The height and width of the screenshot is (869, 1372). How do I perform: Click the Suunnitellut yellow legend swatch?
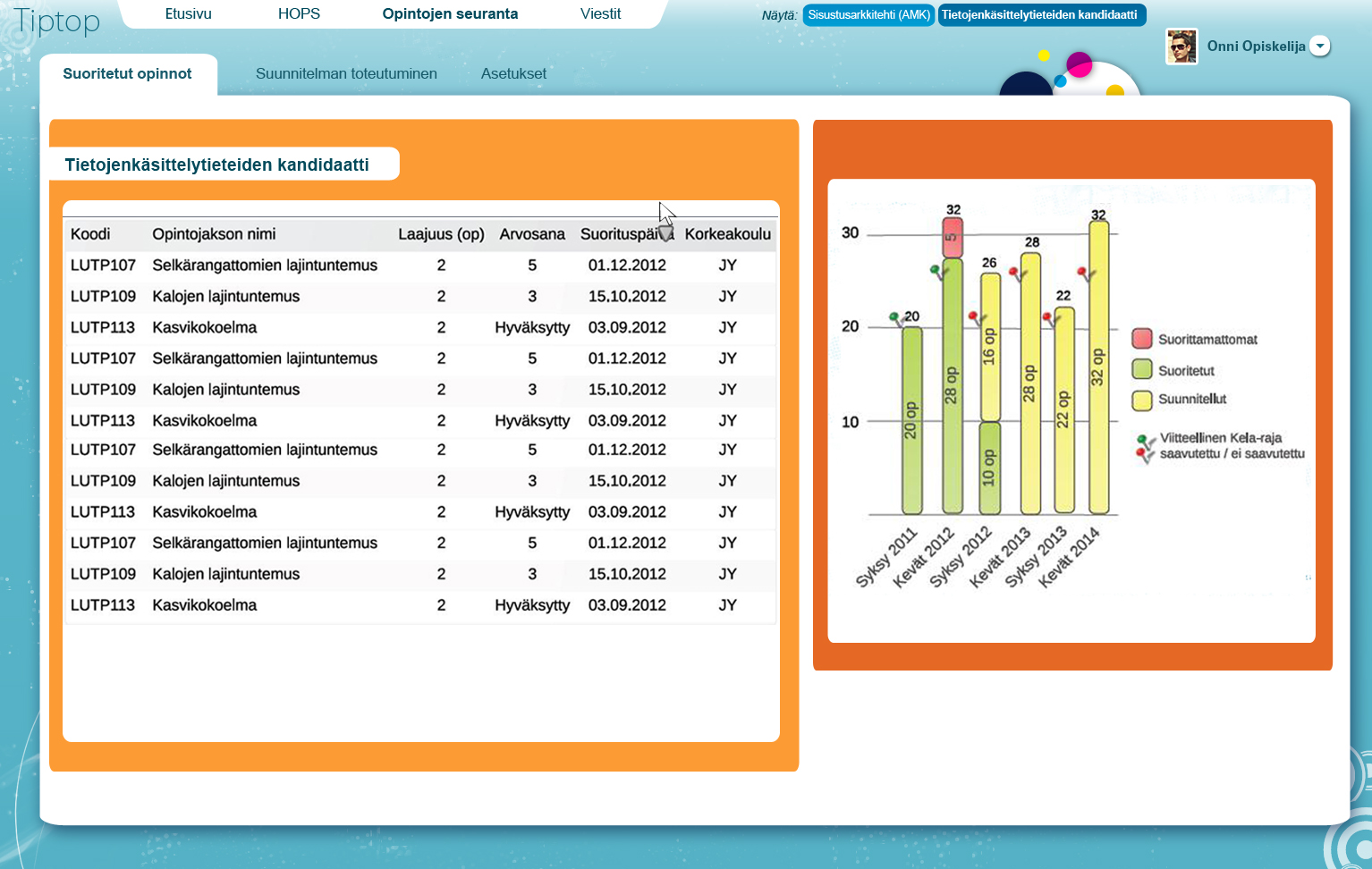click(1141, 400)
